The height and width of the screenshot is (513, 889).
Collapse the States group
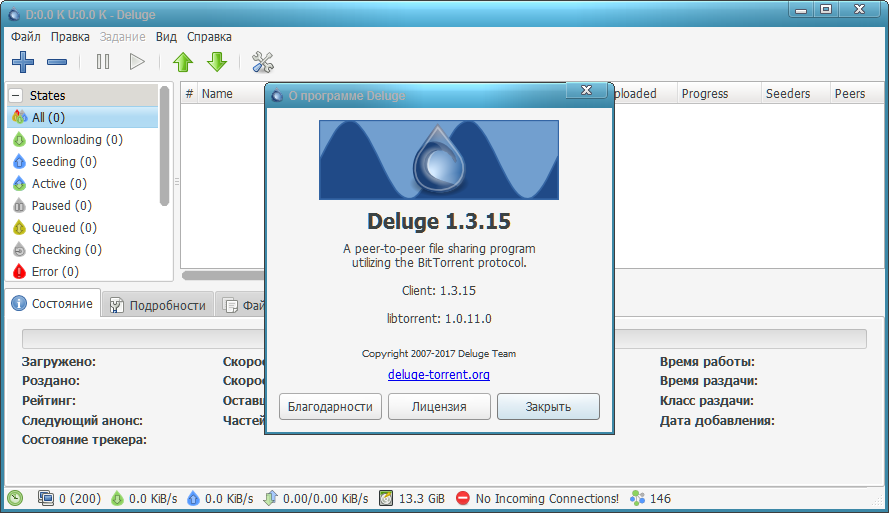pos(16,95)
